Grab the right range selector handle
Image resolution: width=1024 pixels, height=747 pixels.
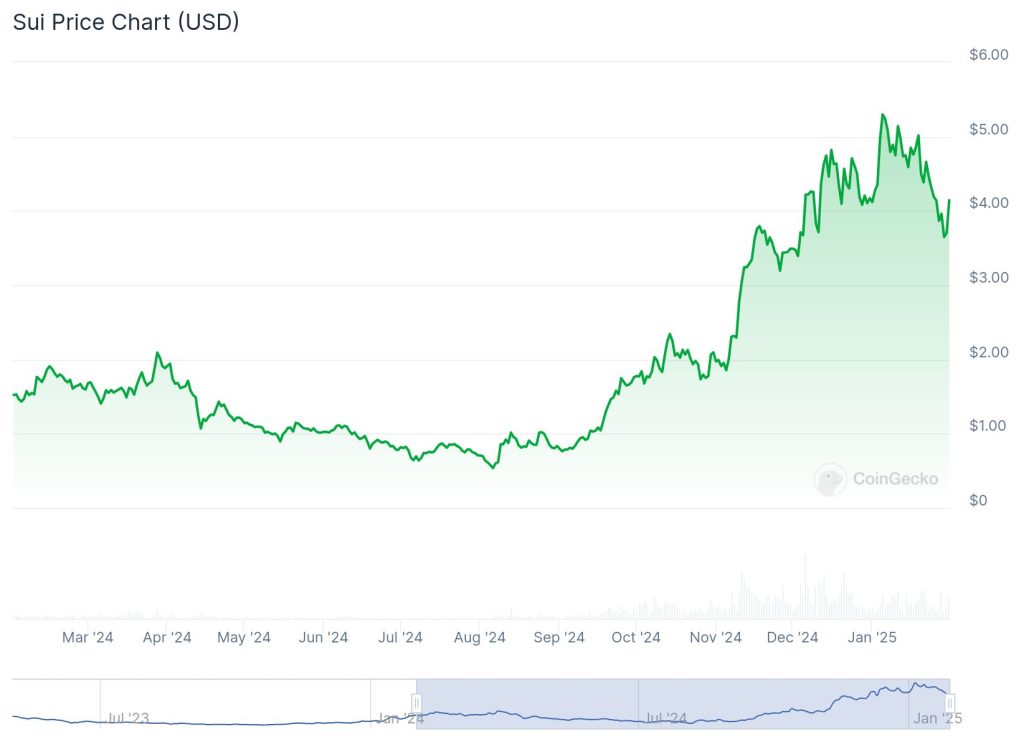950,703
